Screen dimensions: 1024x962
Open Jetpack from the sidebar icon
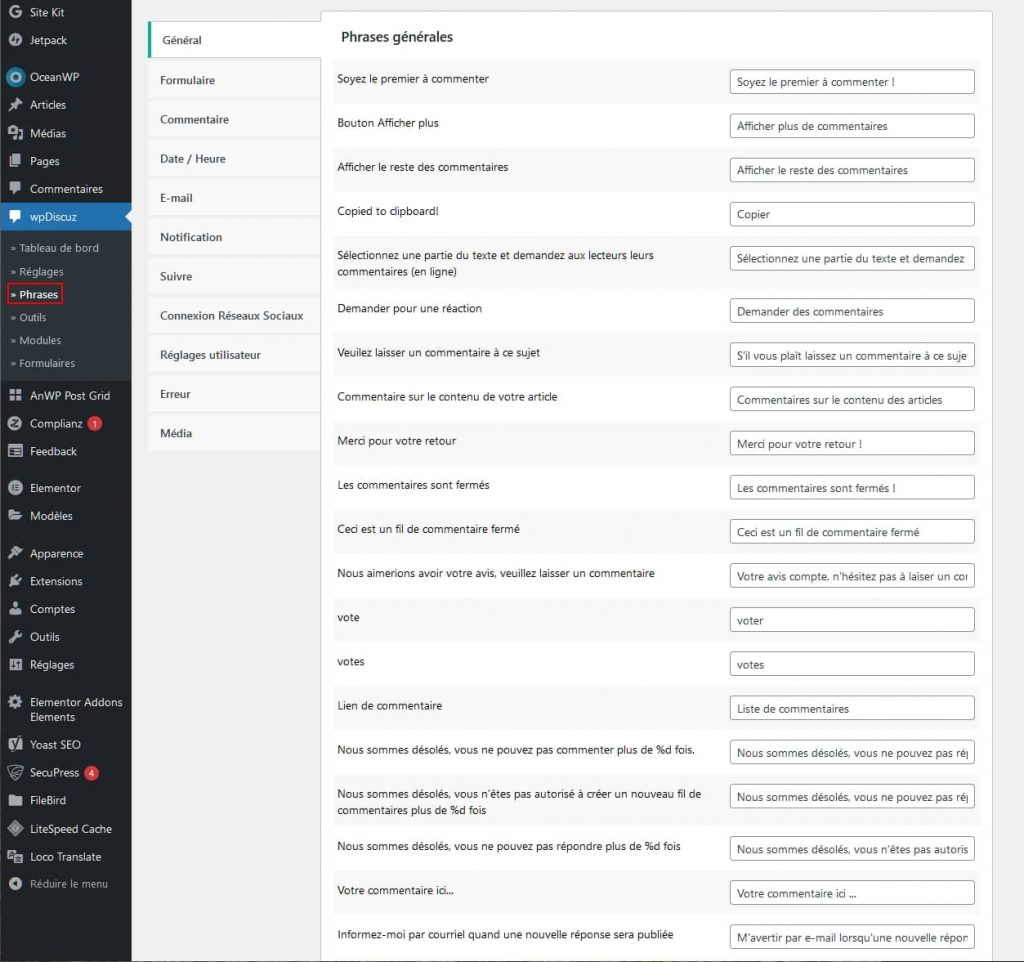click(x=15, y=40)
